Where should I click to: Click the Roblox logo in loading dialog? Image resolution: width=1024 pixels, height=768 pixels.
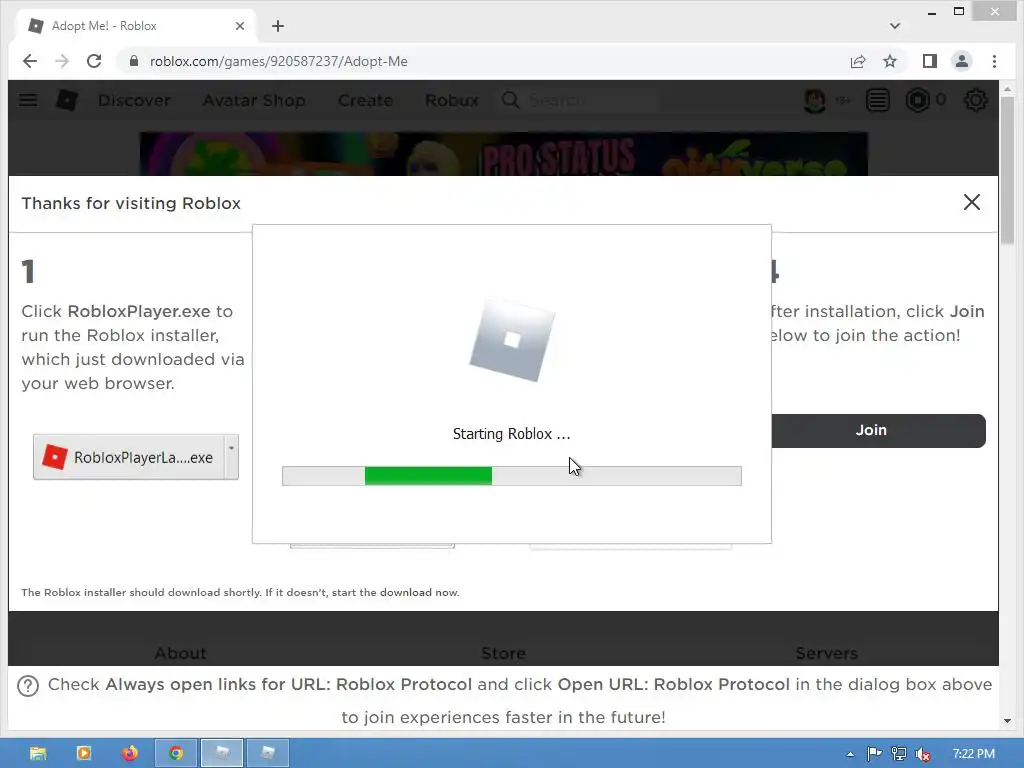point(512,340)
